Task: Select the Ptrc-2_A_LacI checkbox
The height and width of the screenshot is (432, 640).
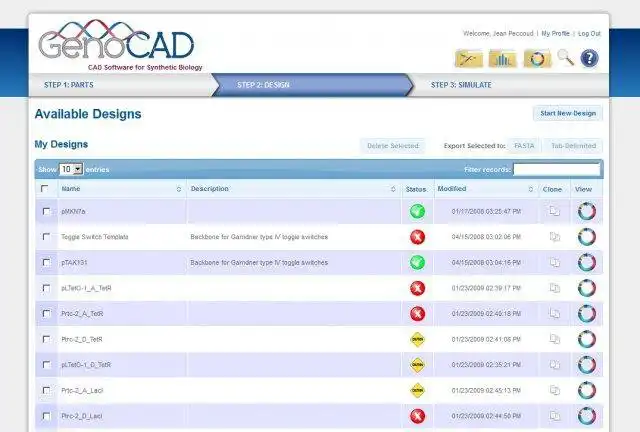Action: [47, 390]
